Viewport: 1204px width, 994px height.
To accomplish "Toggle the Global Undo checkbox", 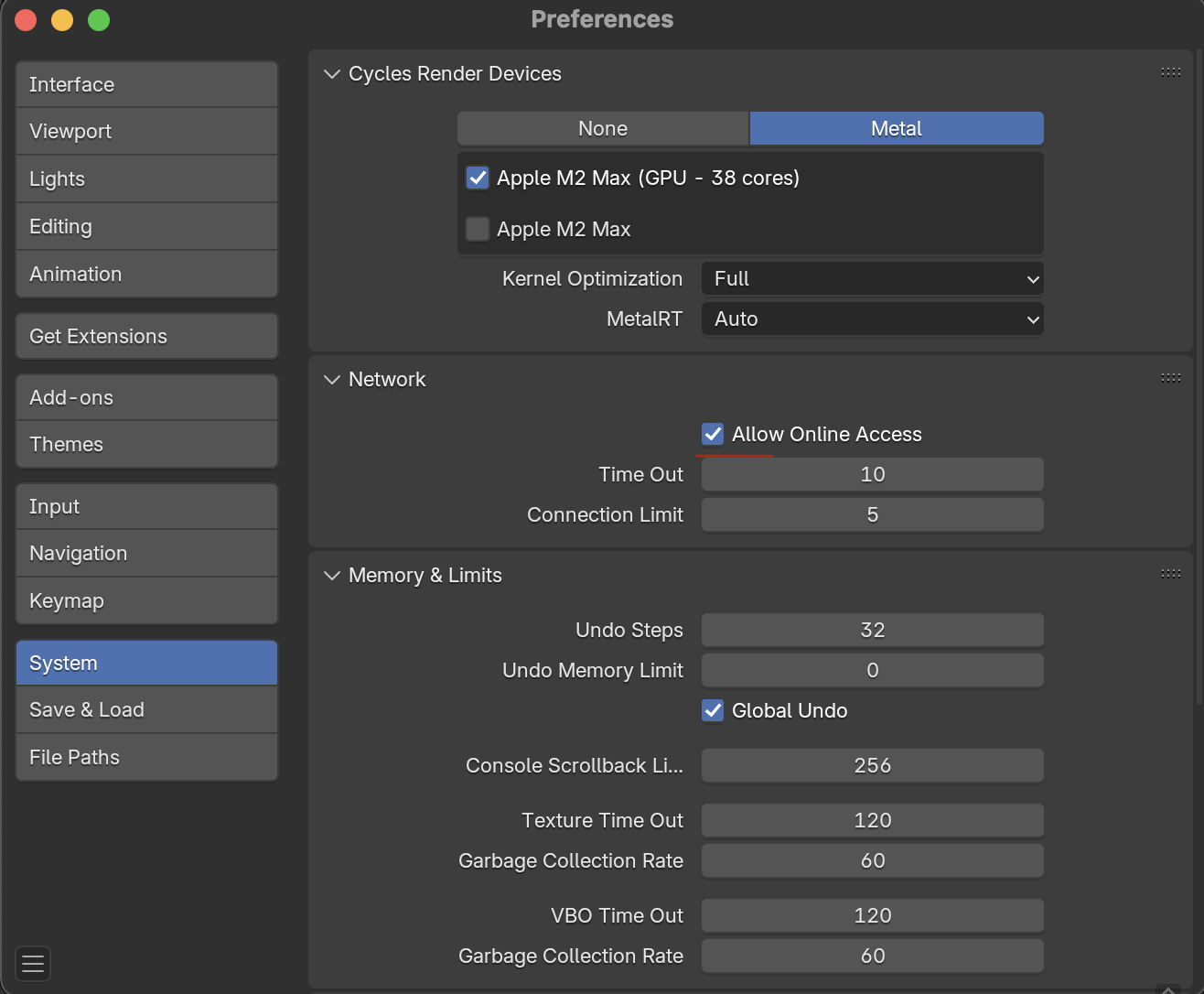I will pyautogui.click(x=713, y=710).
